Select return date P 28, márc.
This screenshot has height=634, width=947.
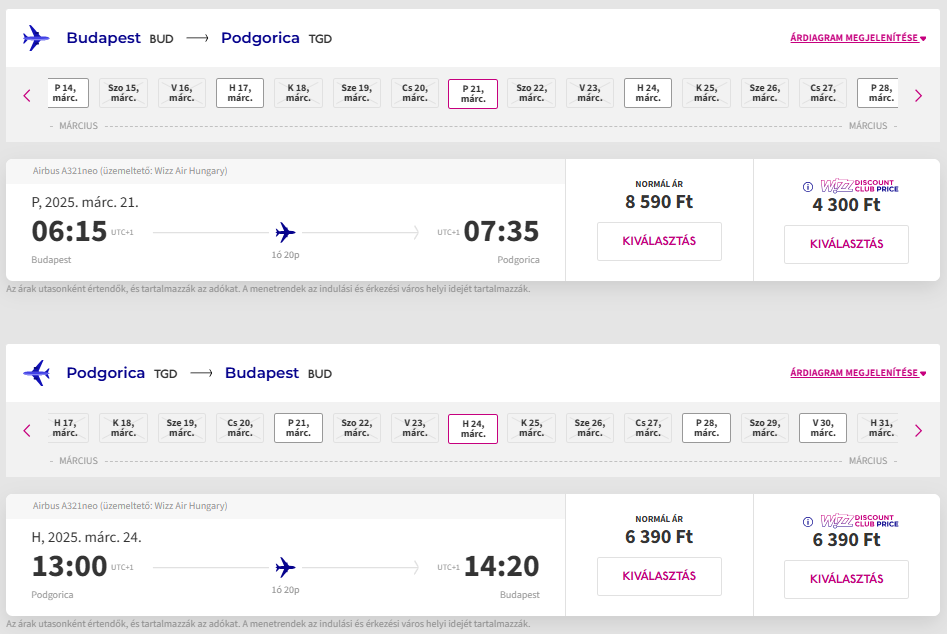(706, 428)
